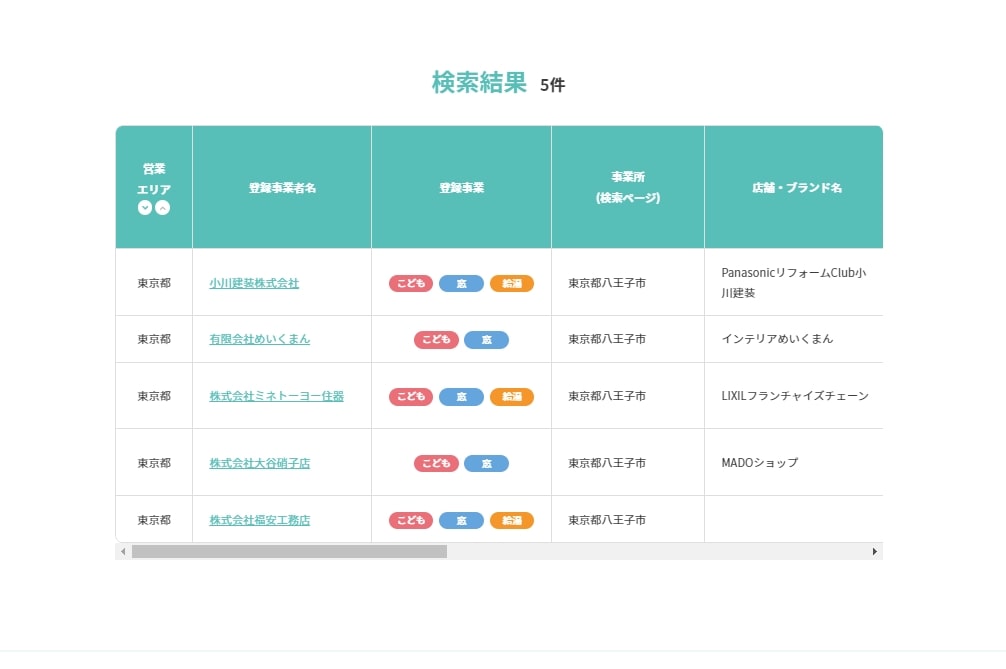Click 東京都八王子市 in 小川建装株式会社 row
The image size is (1006, 669).
point(607,283)
